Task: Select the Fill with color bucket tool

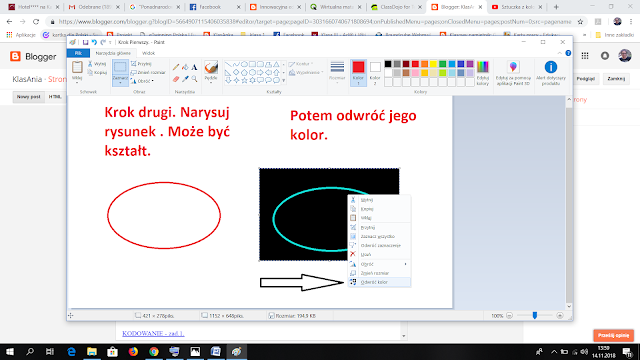Action: [185, 67]
